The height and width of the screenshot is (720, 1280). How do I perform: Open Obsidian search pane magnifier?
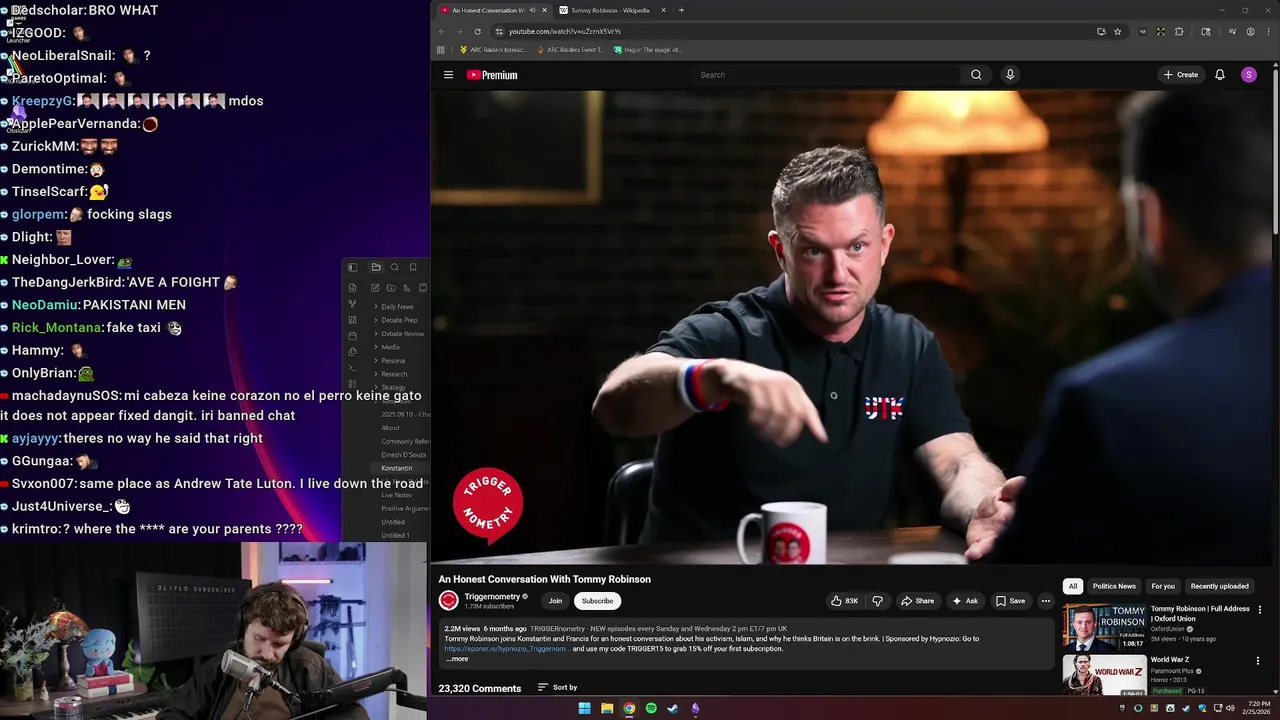[x=394, y=267]
